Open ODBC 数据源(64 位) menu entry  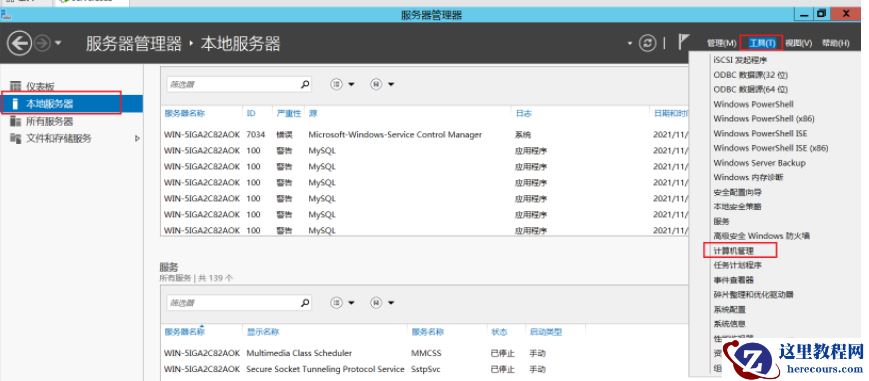(x=750, y=89)
